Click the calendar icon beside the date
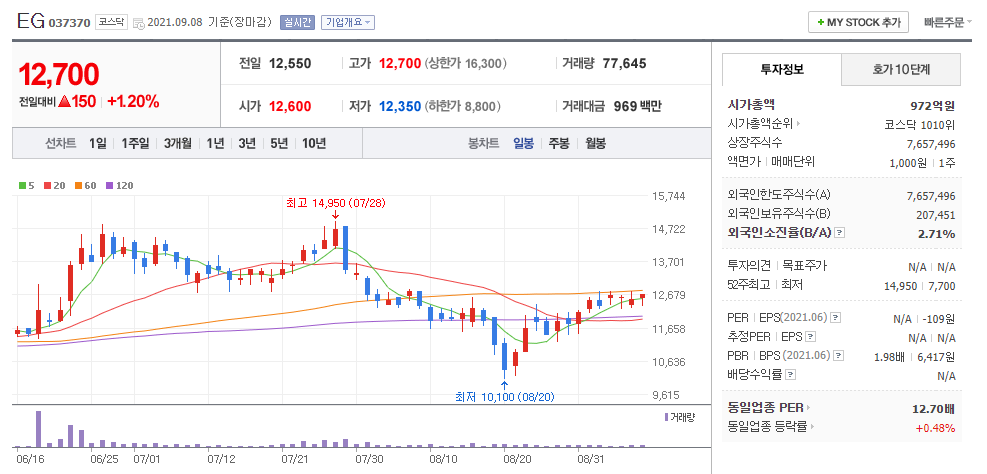The width and height of the screenshot is (987, 474). point(138,23)
